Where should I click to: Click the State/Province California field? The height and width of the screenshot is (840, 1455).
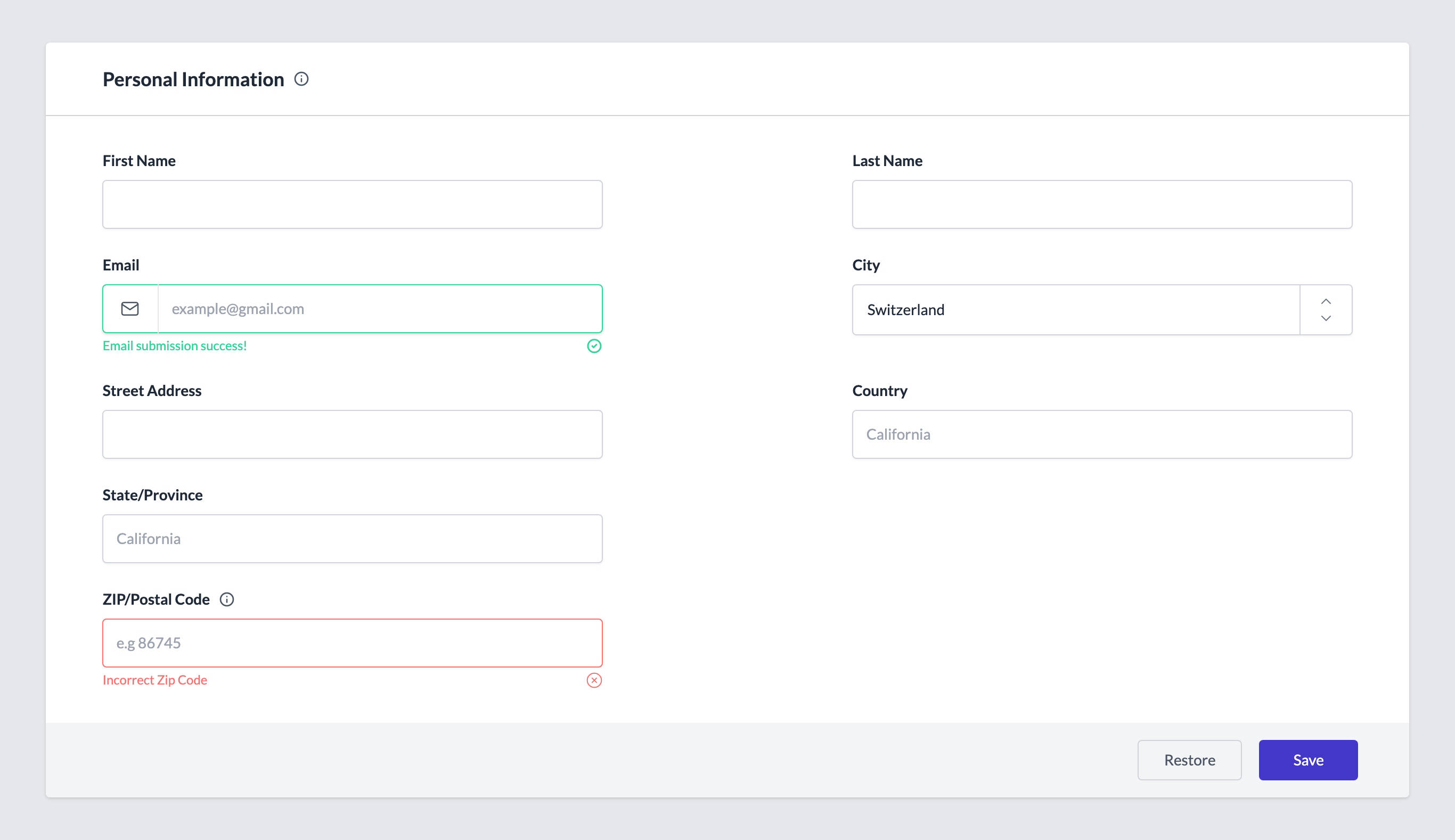click(352, 538)
